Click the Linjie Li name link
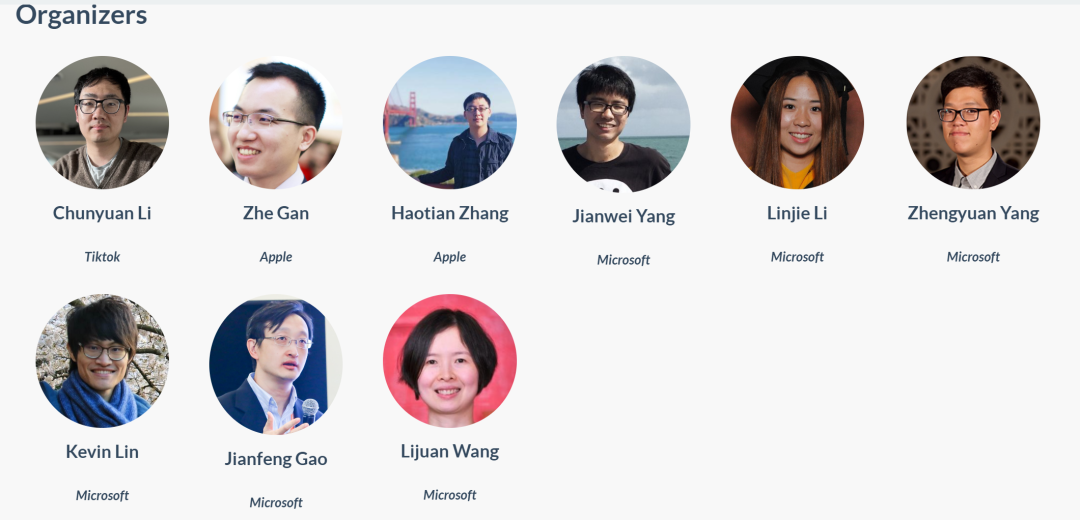The image size is (1080, 520). pos(797,214)
